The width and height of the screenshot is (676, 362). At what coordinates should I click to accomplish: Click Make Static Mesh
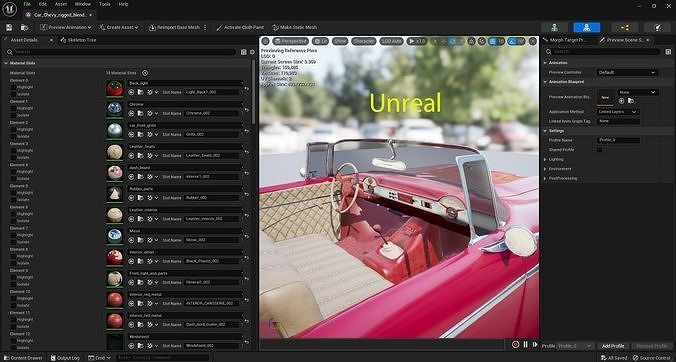(x=294, y=27)
